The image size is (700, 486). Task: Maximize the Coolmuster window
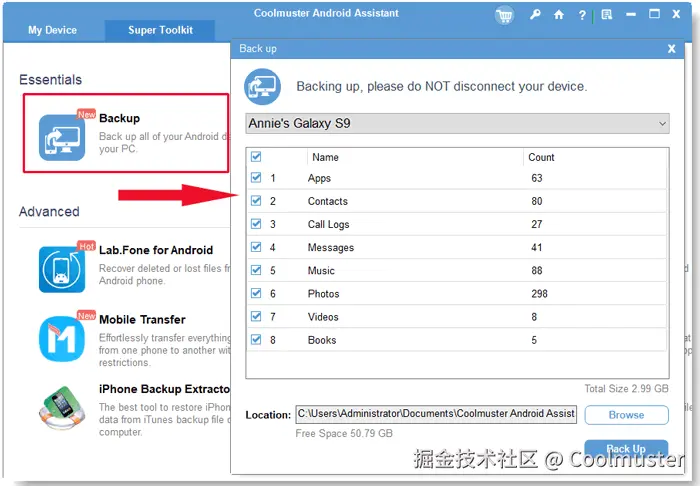[x=654, y=14]
